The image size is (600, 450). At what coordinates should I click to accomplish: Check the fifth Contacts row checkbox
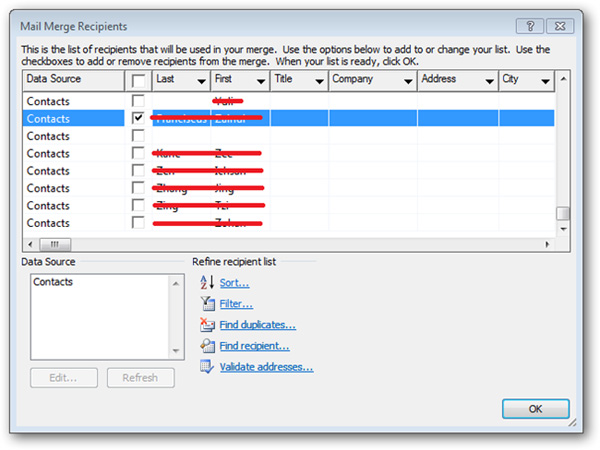coord(138,170)
